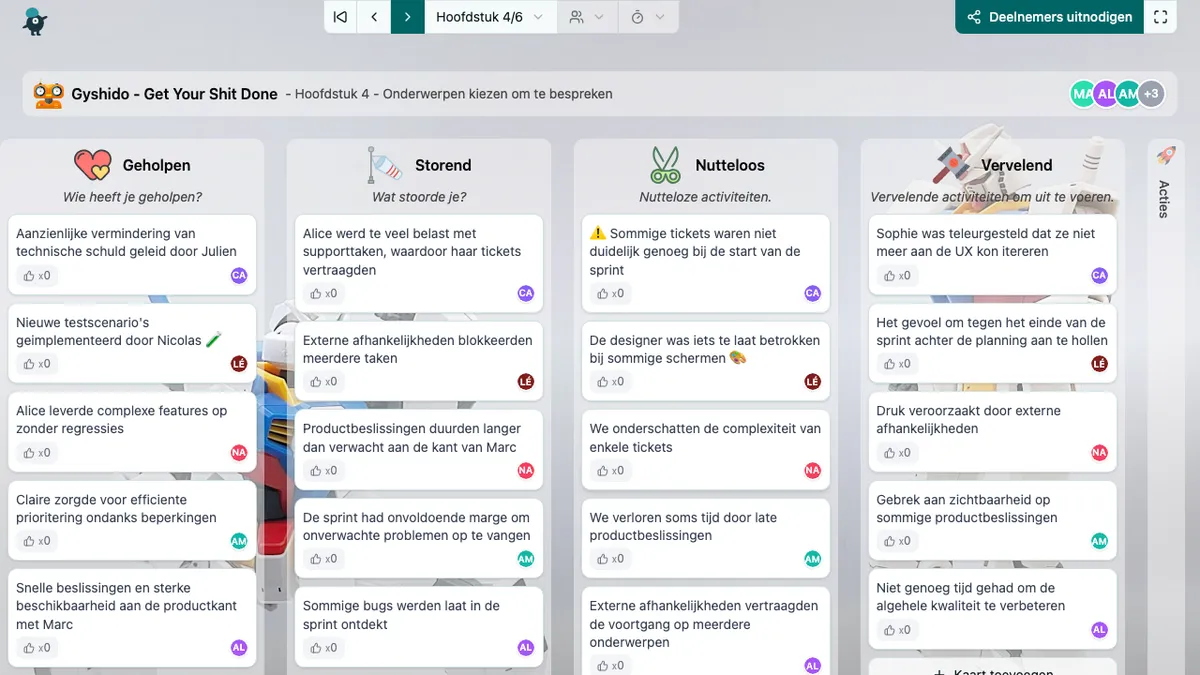Screen dimensions: 1200x675
Task: Select the Storend column header
Action: (x=443, y=165)
